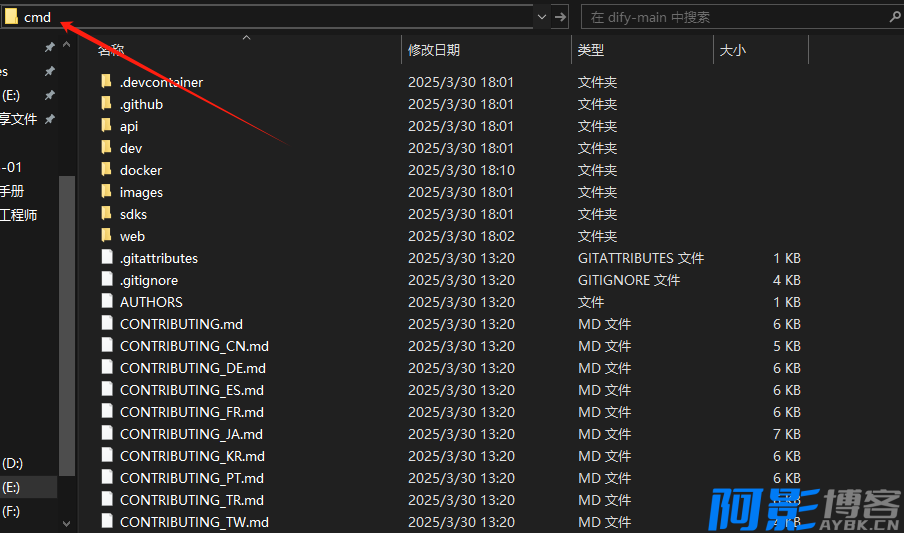The image size is (904, 533).
Task: Click the AUTHORS file icon
Action: point(107,302)
